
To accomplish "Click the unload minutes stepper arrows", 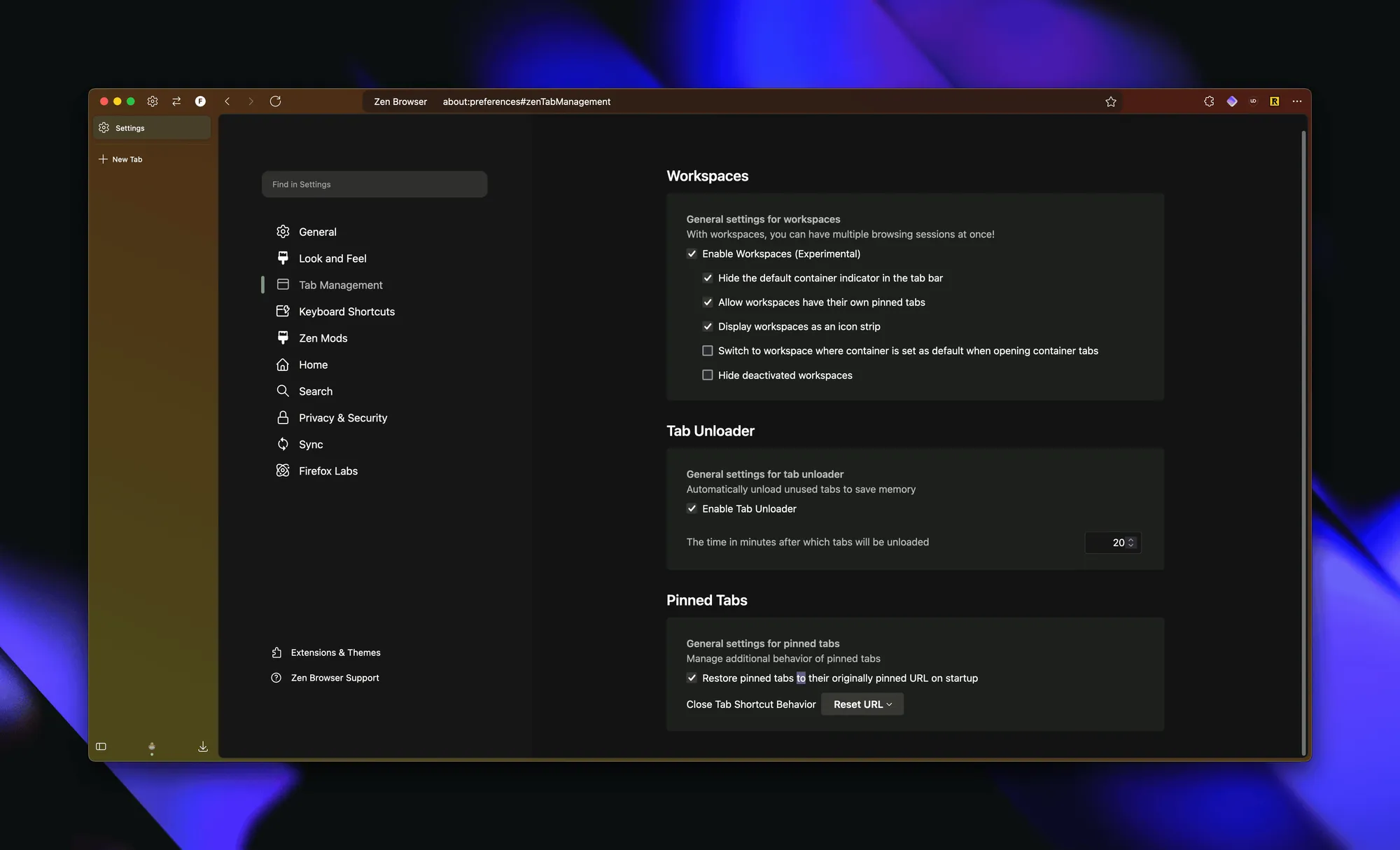I will click(x=1130, y=543).
